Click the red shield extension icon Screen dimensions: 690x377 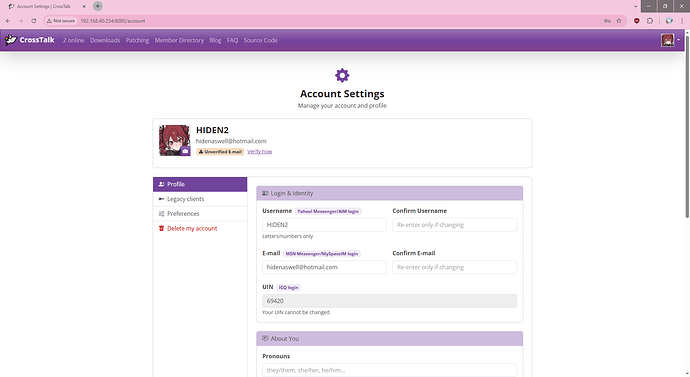pos(636,21)
